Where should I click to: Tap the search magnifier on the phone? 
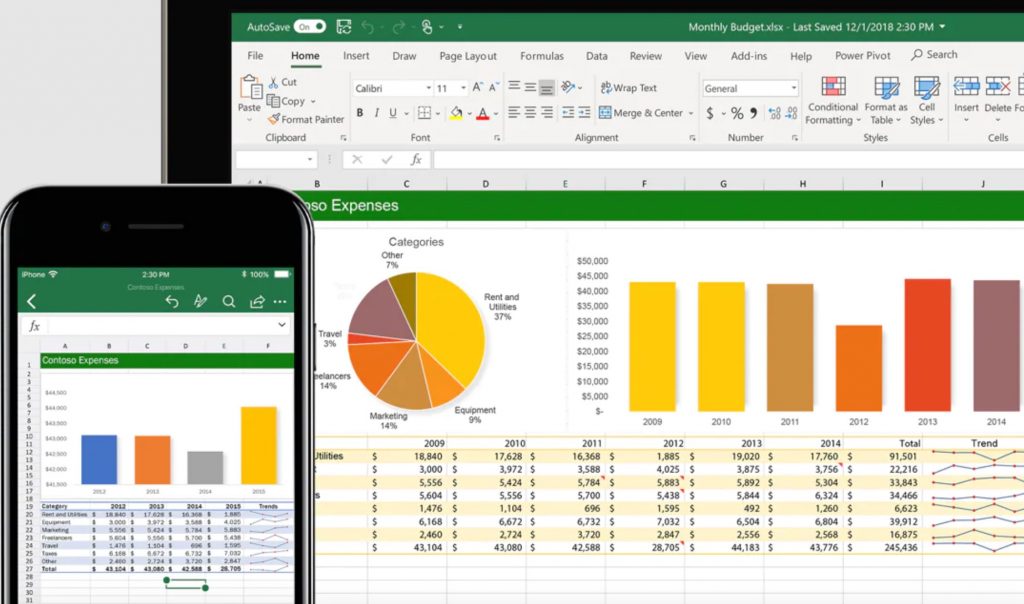(229, 301)
